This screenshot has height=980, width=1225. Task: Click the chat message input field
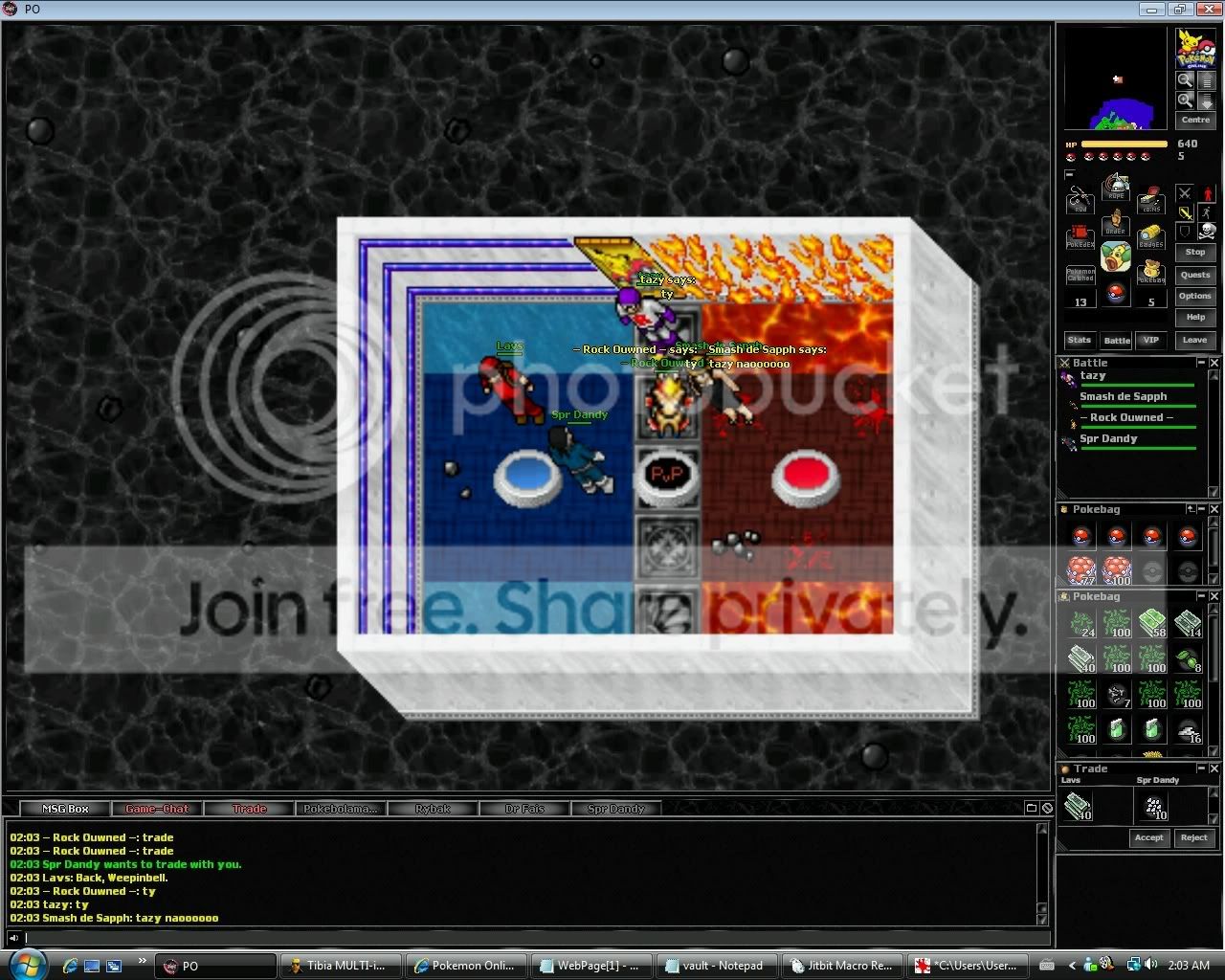point(536,939)
